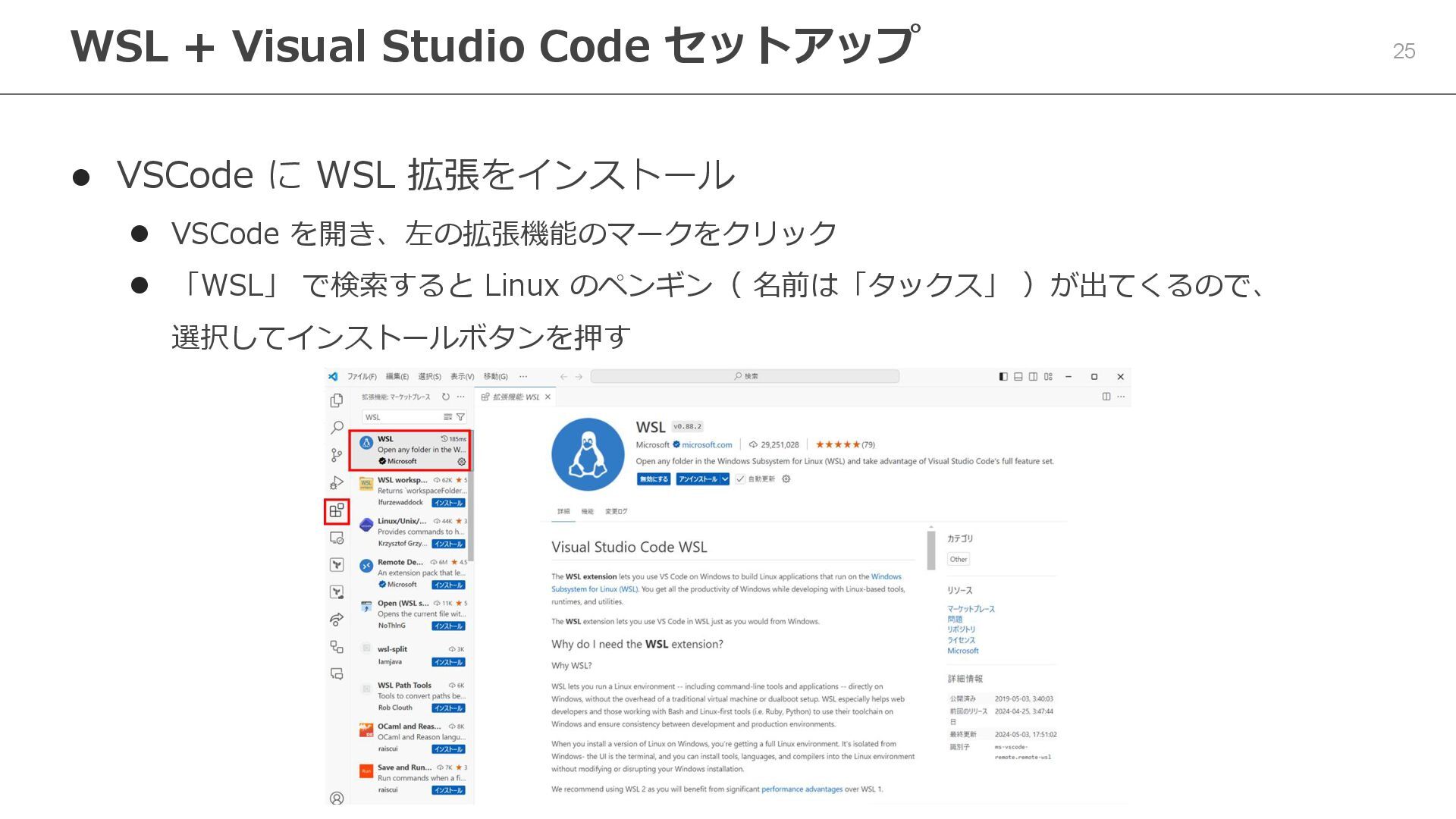Install the WSL Path Tools extension
The image size is (1456, 819).
click(448, 708)
